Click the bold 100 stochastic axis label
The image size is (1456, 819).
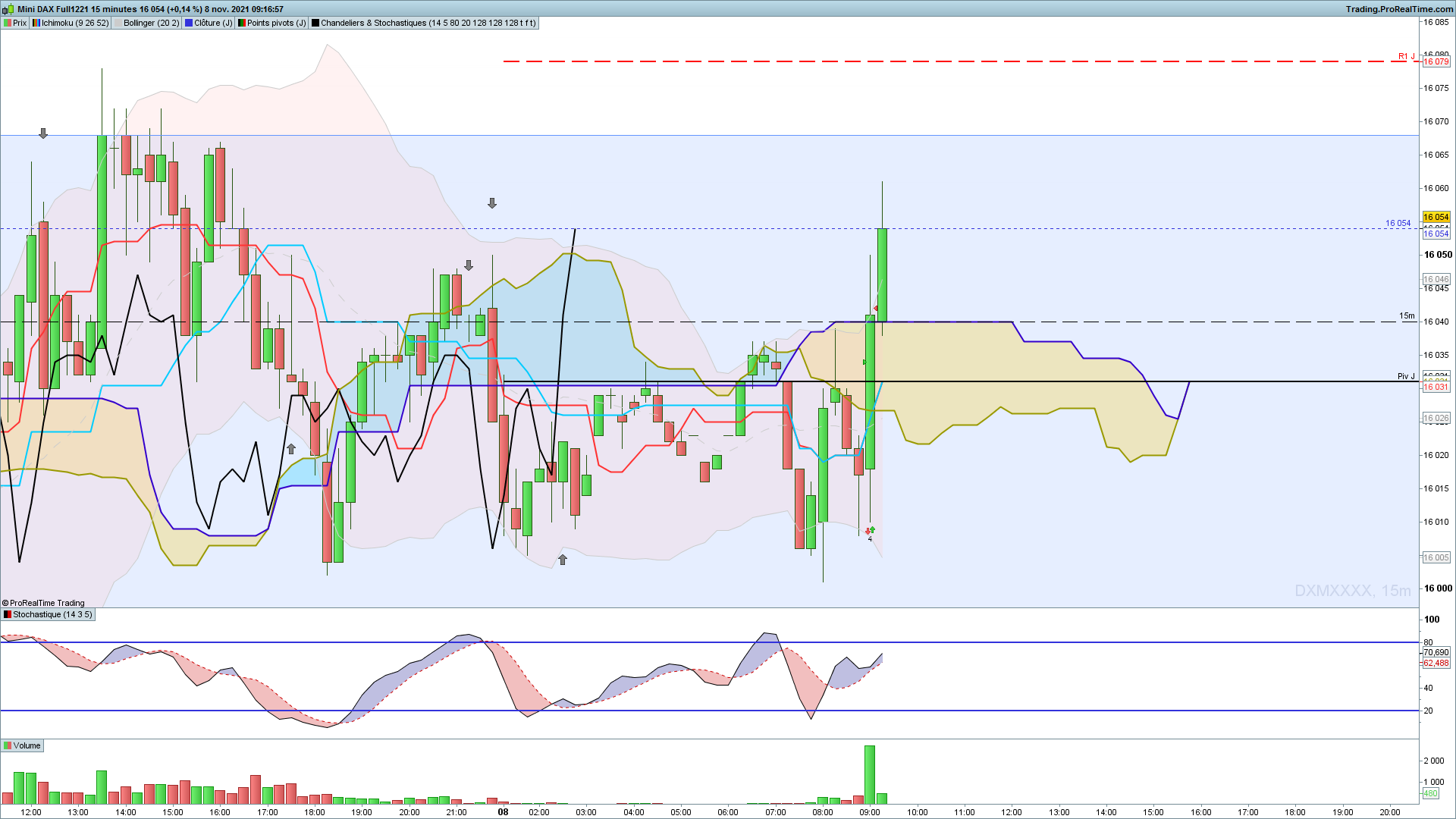point(1432,619)
